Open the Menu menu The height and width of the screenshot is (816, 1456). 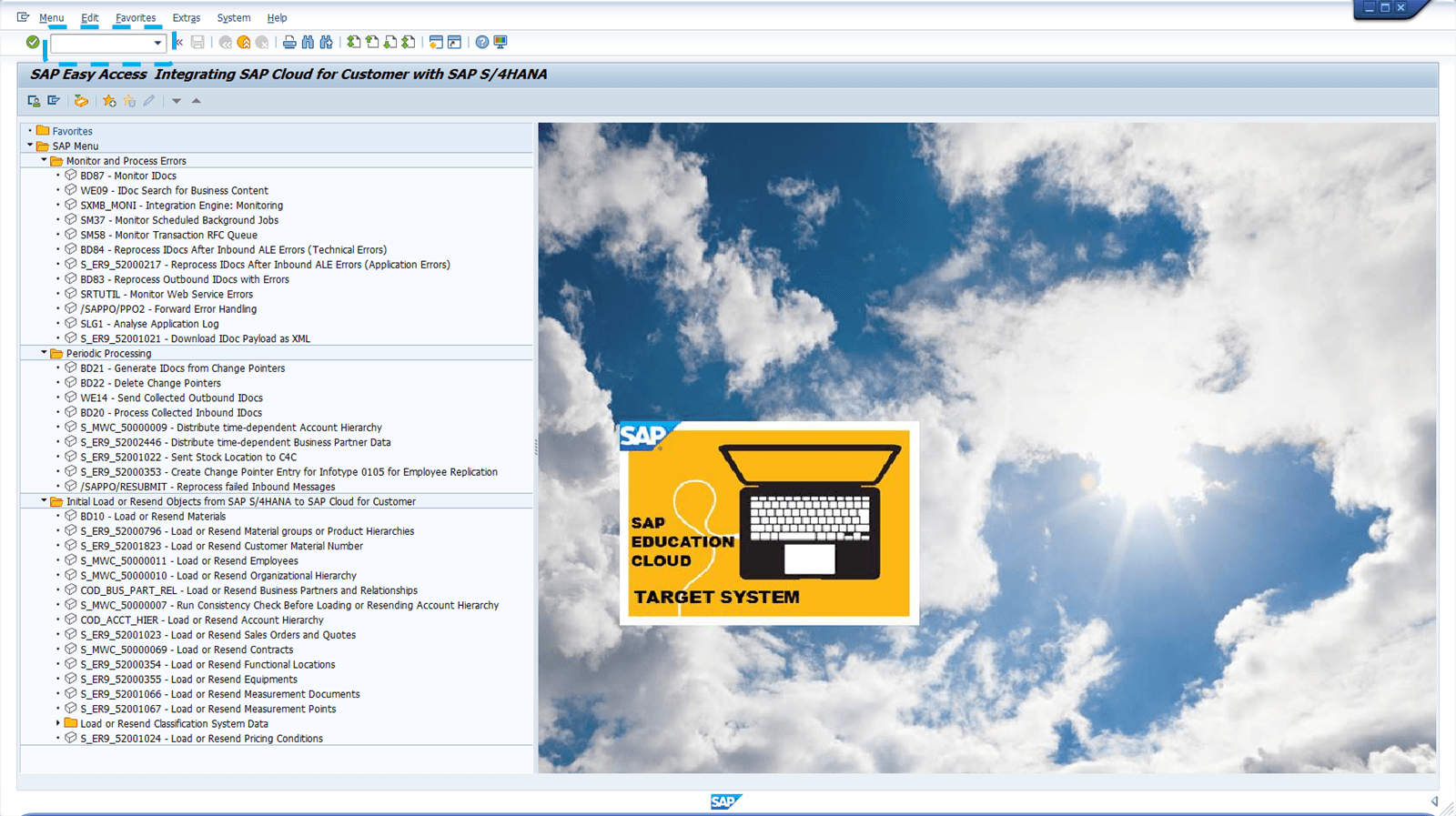[52, 17]
